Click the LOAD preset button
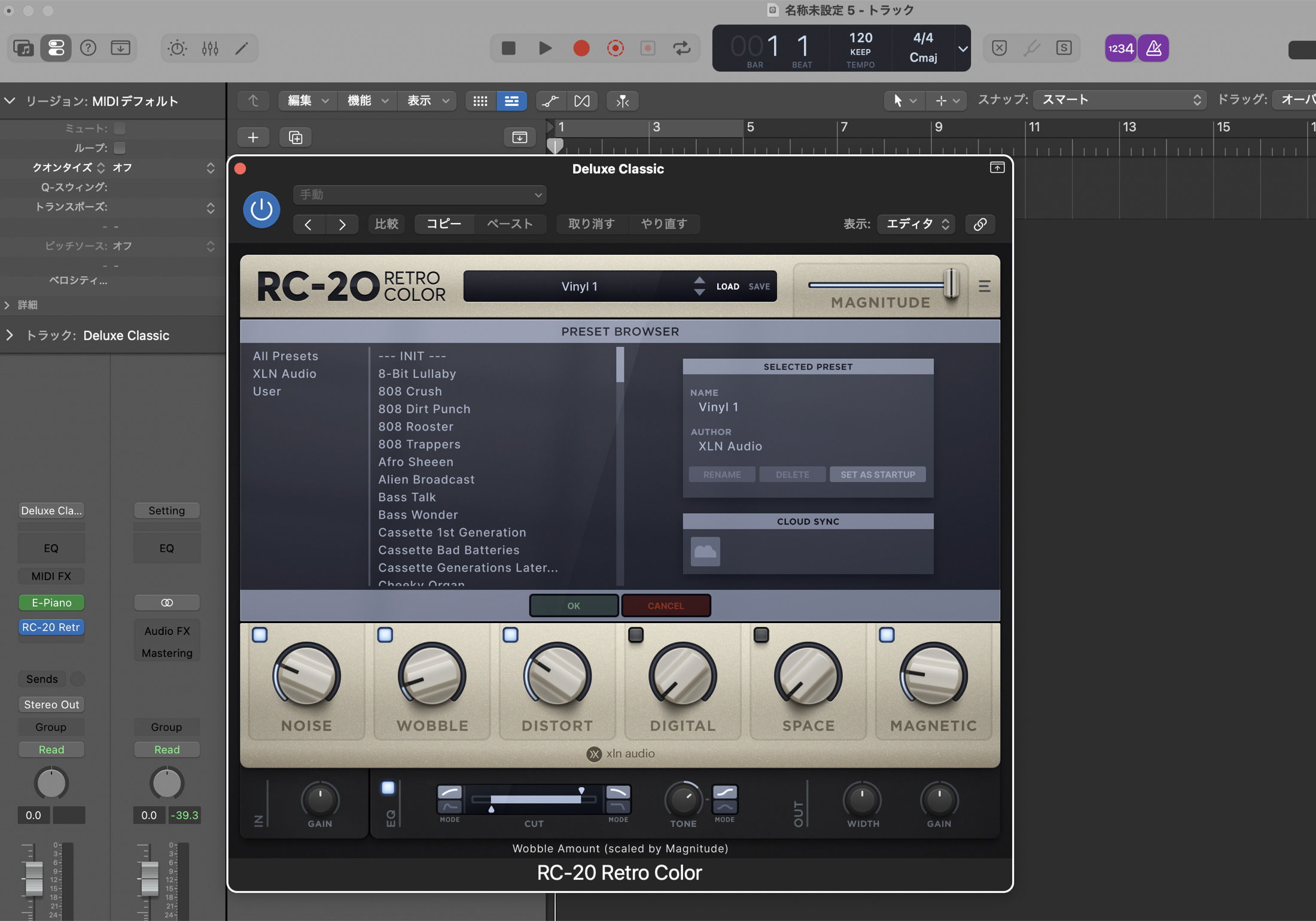 point(728,286)
